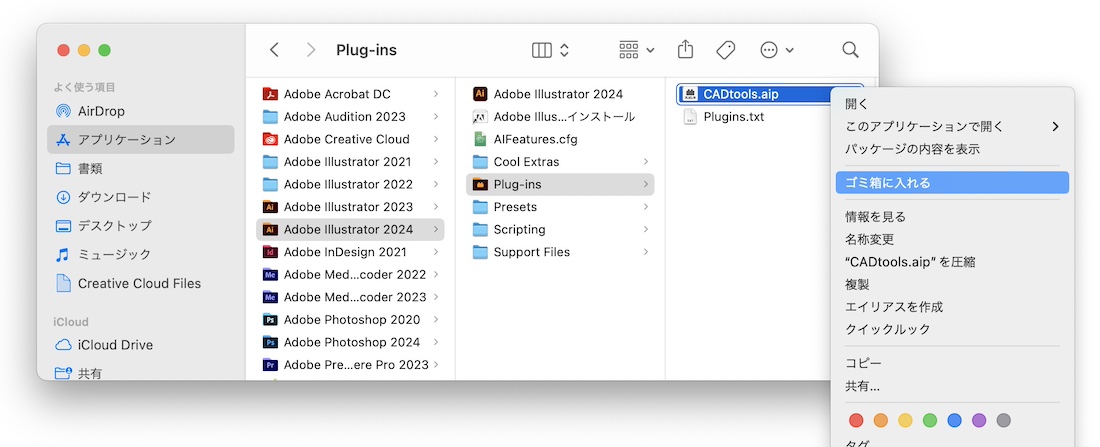This screenshot has width=1100, height=447.
Task: Open the Presets folder
Action: point(515,207)
